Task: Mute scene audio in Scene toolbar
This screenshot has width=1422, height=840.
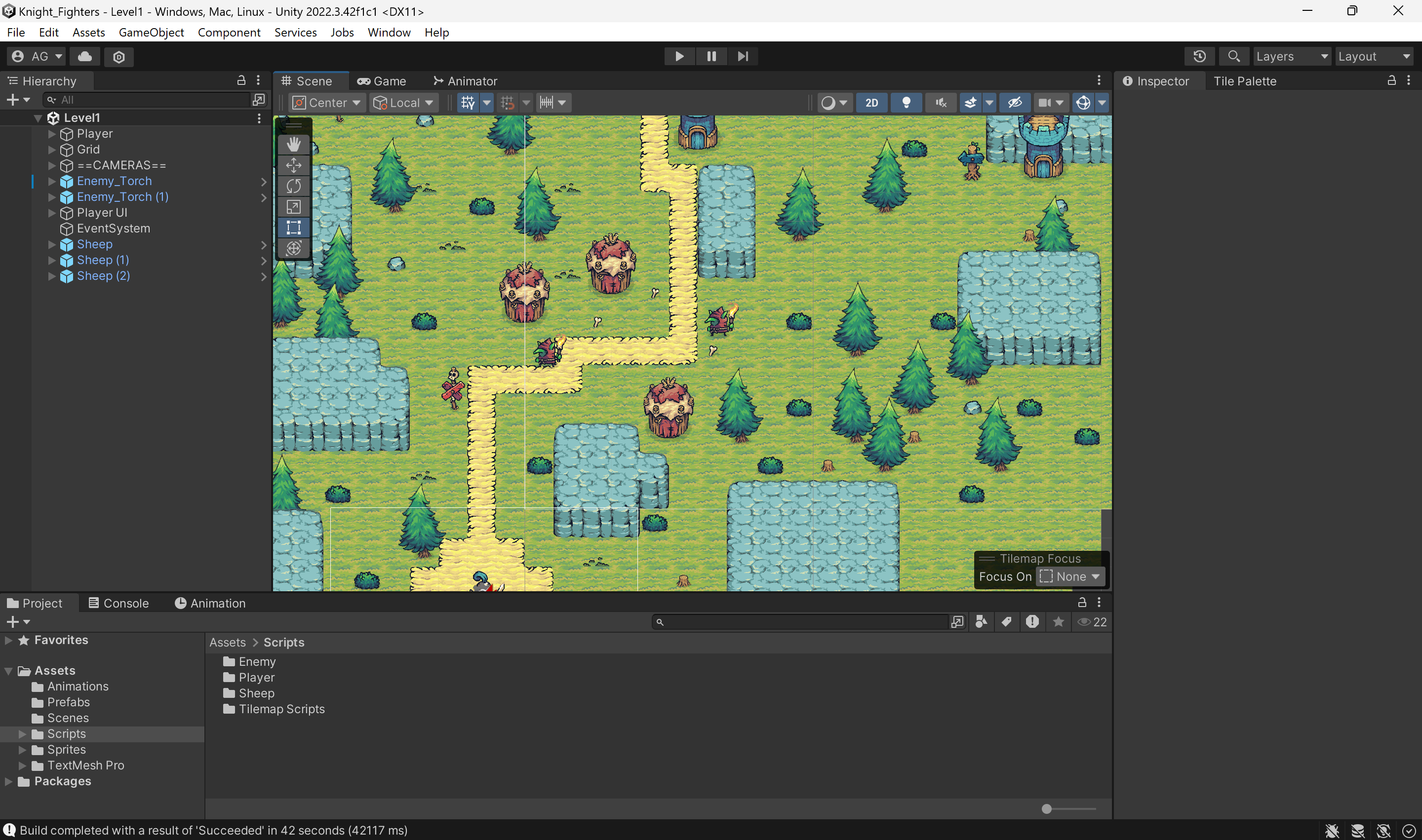Action: pos(941,103)
